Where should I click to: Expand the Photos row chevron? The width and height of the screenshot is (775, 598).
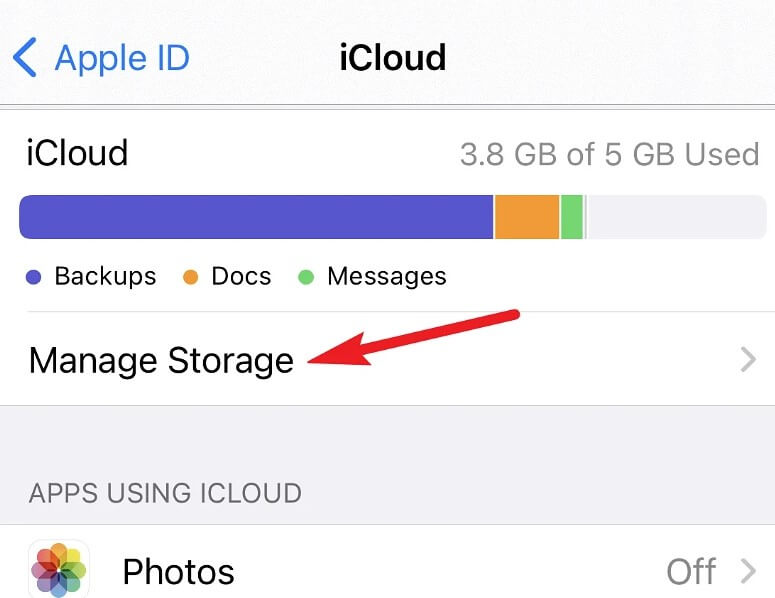click(x=748, y=571)
